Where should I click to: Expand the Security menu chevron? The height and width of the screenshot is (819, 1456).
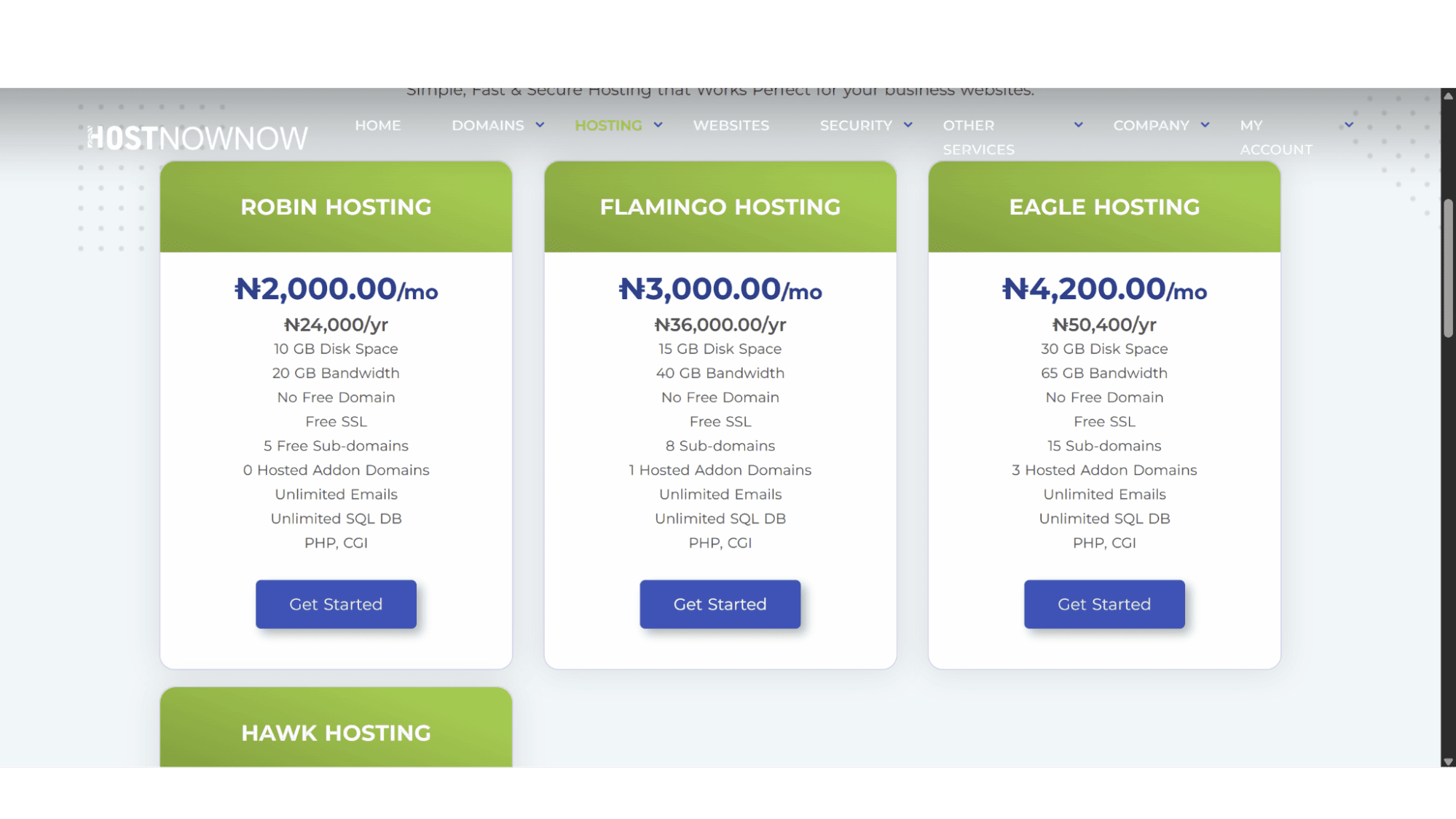point(908,125)
